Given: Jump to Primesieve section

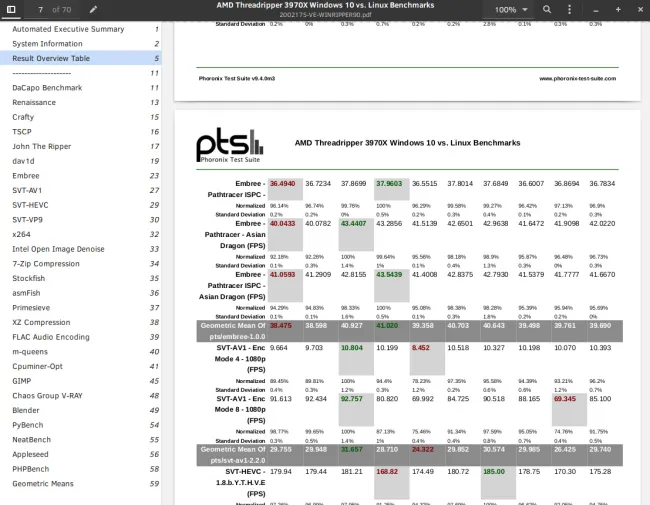Looking at the screenshot, I should tap(80, 308).
